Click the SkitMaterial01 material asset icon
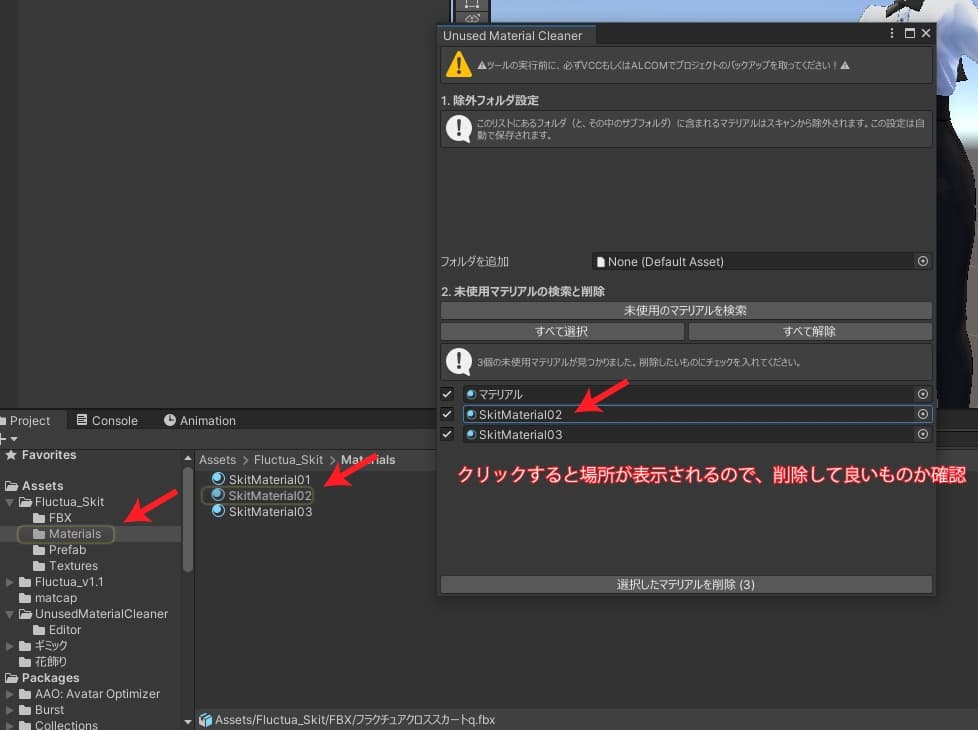978x730 pixels. point(218,480)
